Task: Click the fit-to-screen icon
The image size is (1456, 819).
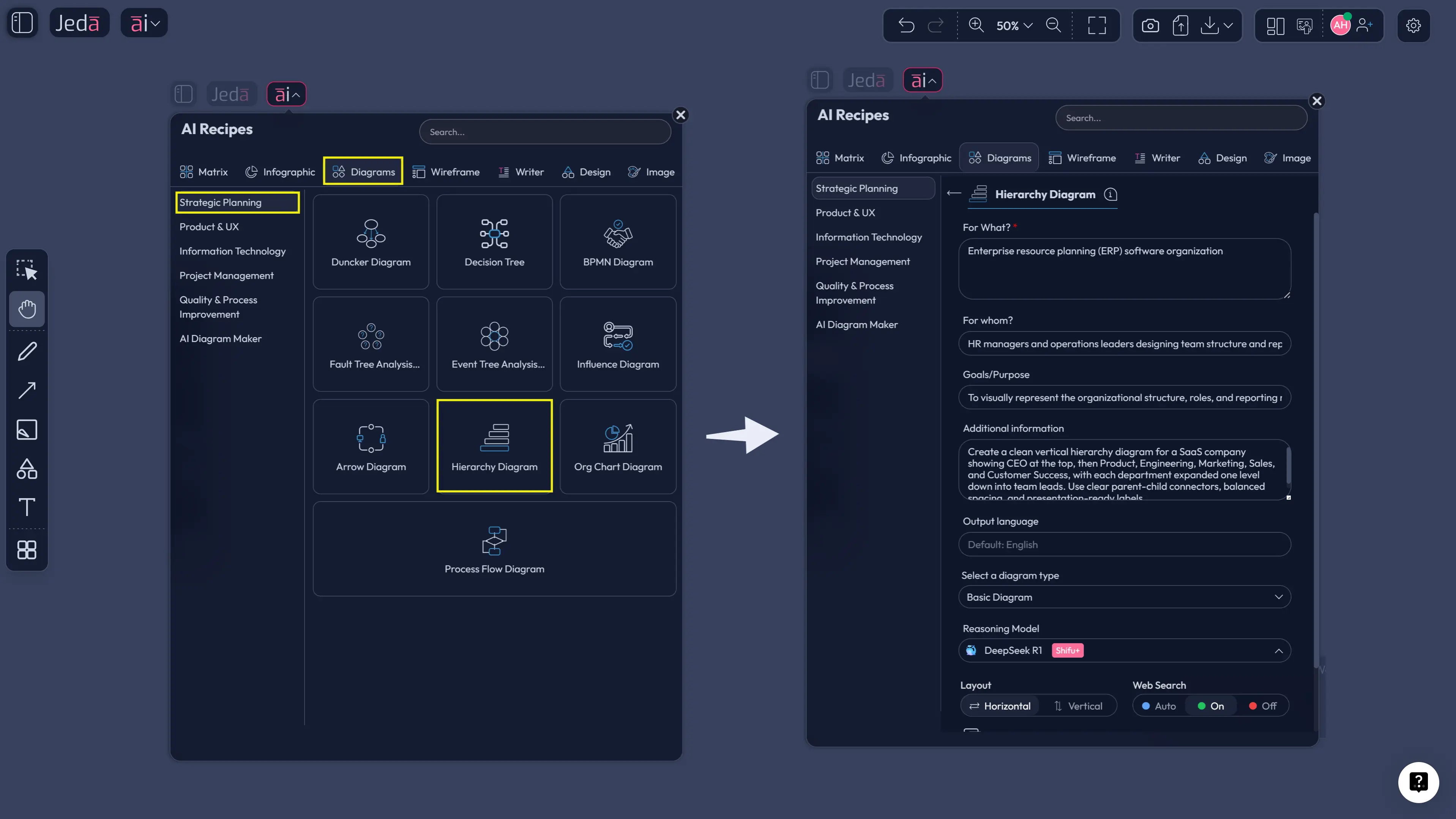Action: point(1096,25)
